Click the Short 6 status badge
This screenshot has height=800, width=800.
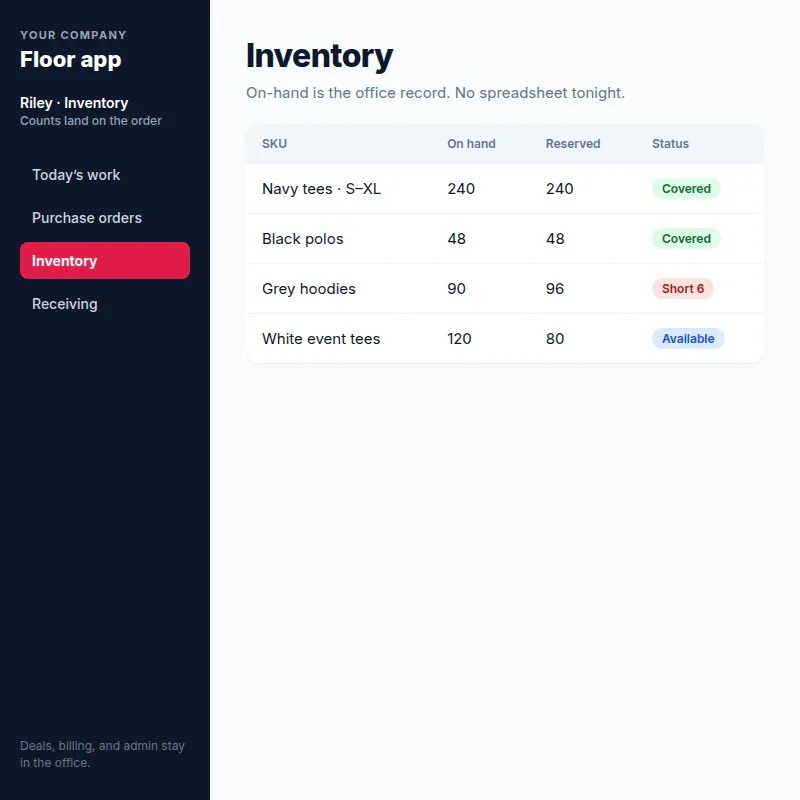coord(683,289)
